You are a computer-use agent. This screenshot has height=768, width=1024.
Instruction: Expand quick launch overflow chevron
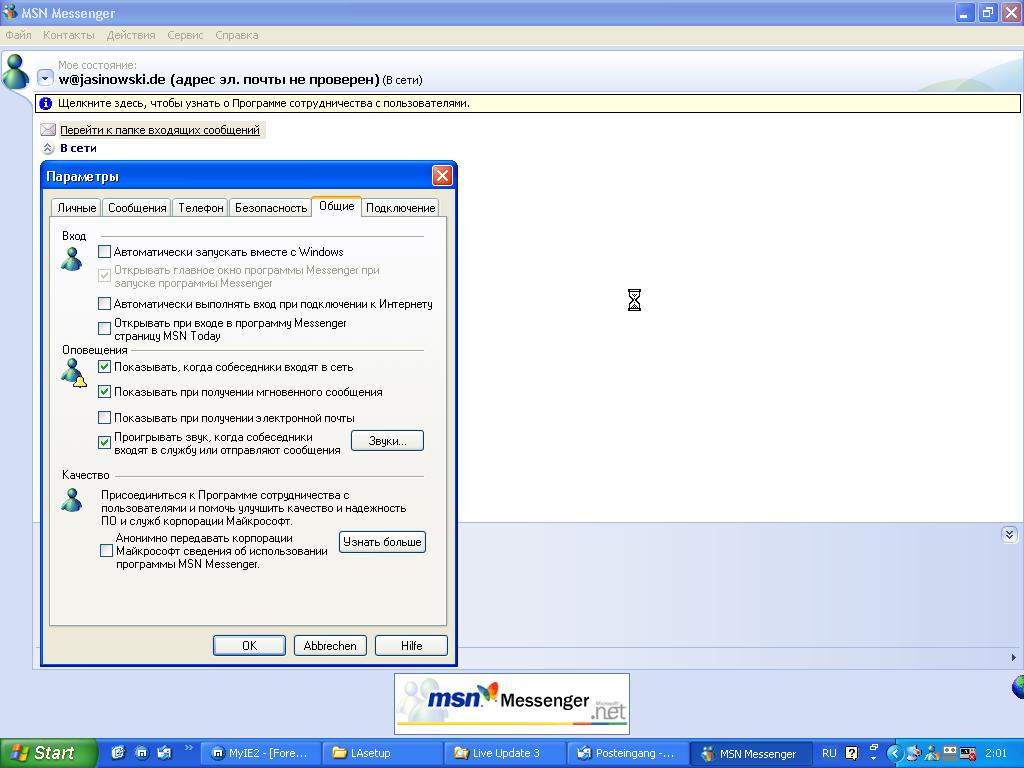pos(189,748)
